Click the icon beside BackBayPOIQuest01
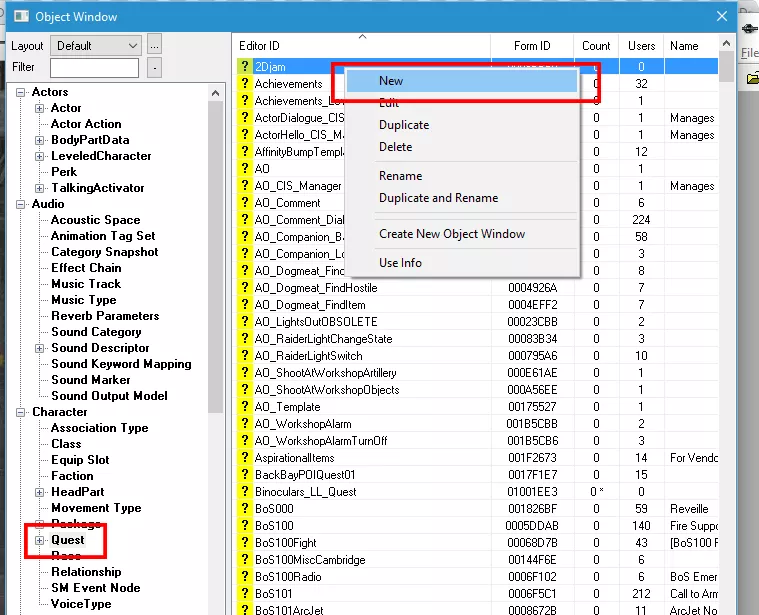 pyautogui.click(x=244, y=474)
